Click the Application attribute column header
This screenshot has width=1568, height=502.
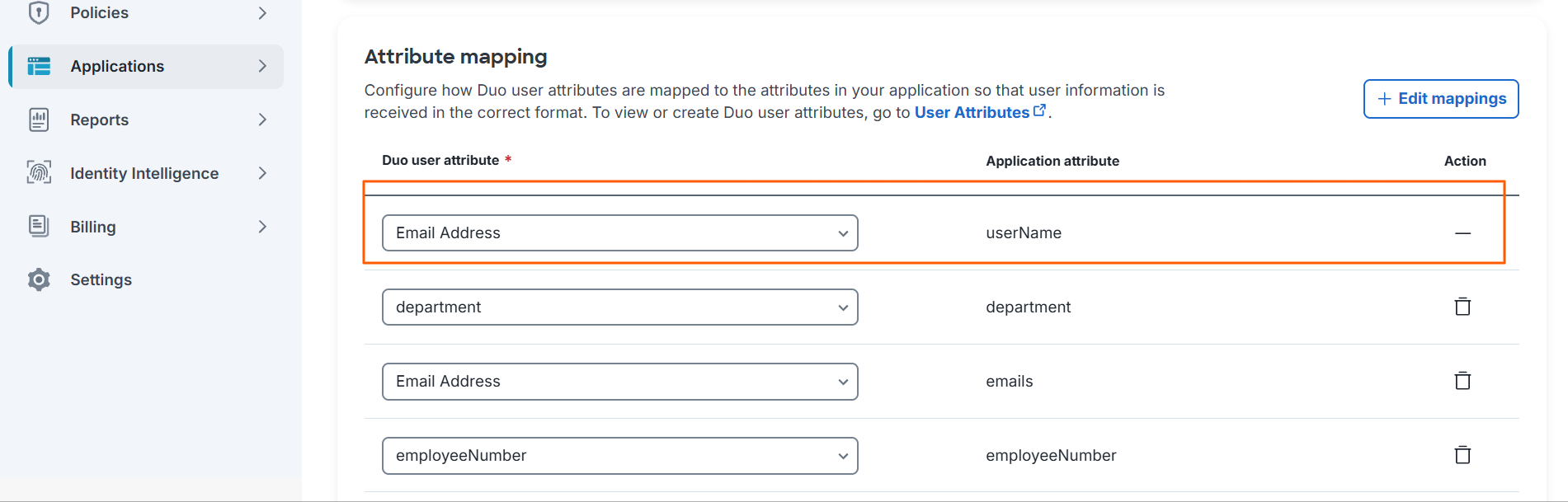pos(1052,161)
